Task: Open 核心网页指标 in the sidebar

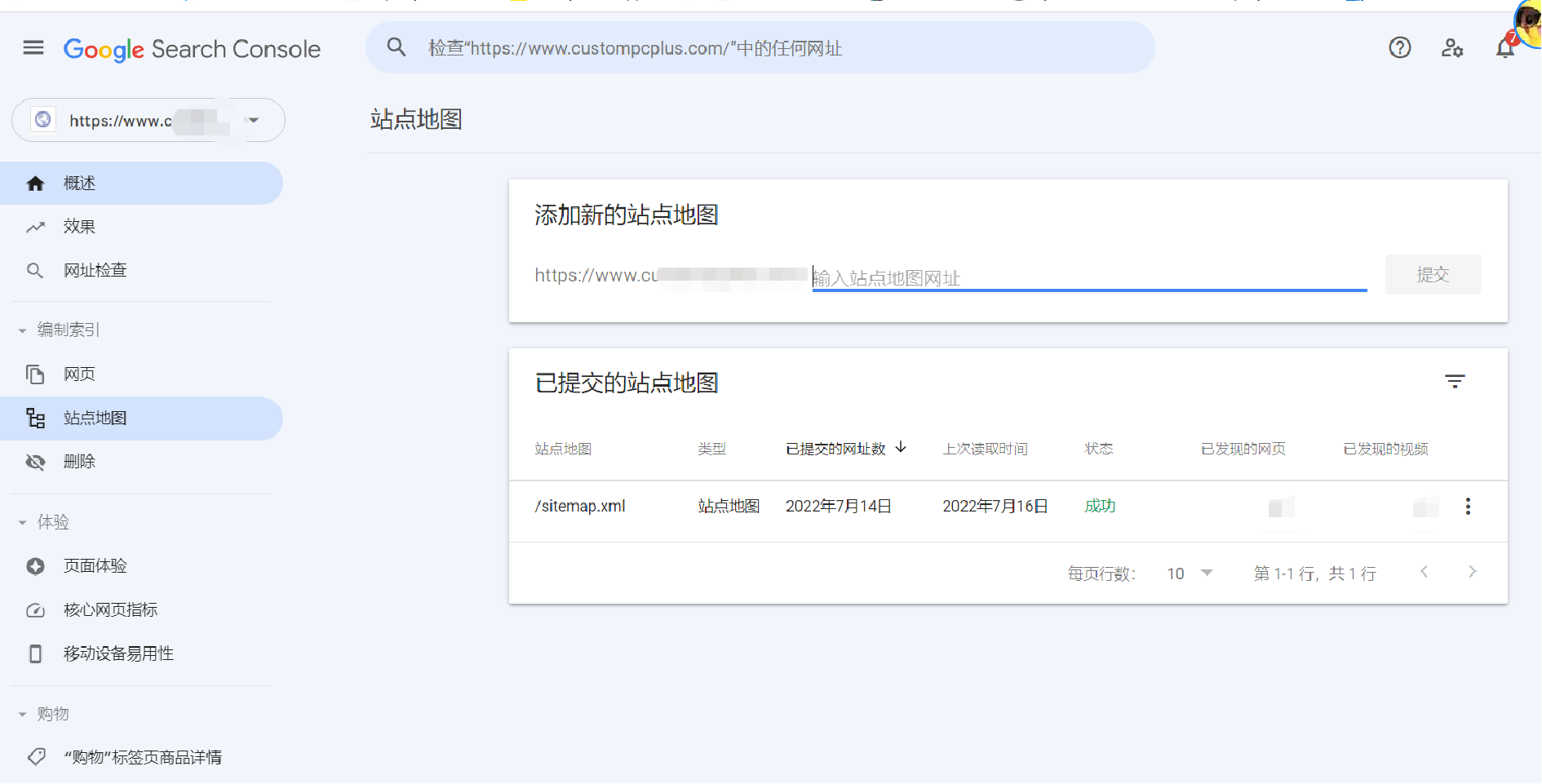Action: point(110,610)
